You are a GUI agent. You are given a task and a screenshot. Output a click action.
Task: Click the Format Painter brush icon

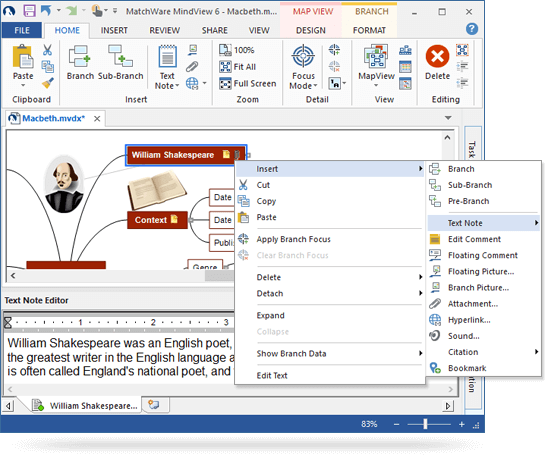click(47, 83)
